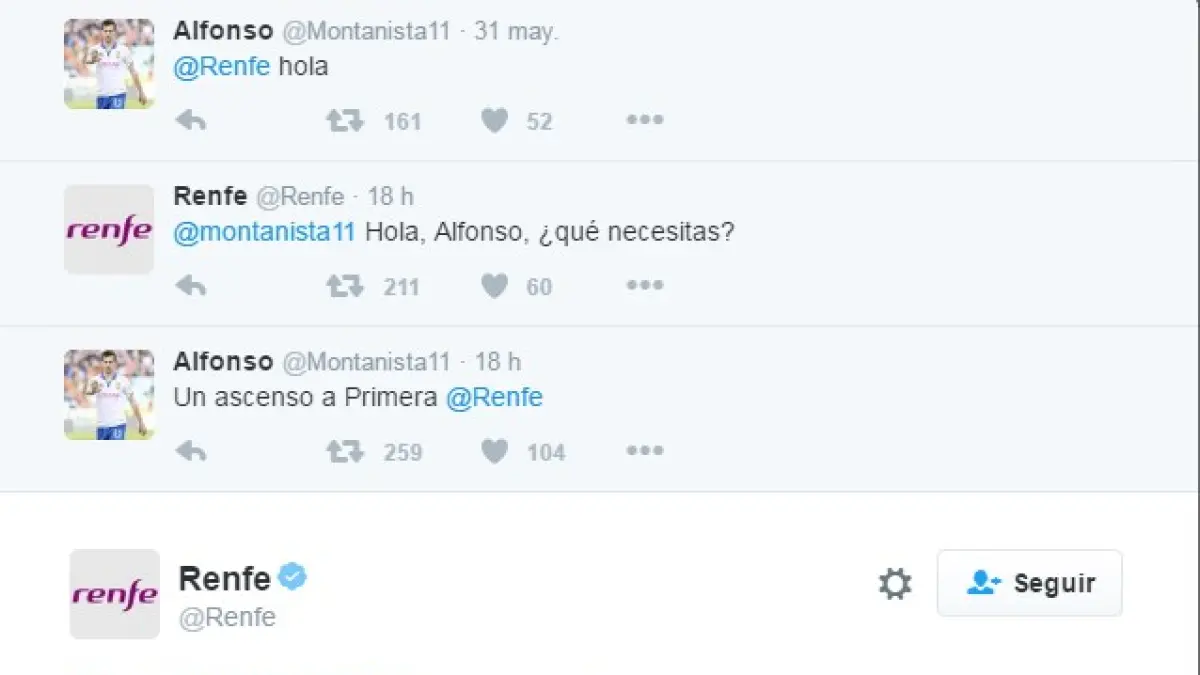1200x675 pixels.
Task: Retweet Alfonso's "@Renfe hola" tweet
Action: 345,121
